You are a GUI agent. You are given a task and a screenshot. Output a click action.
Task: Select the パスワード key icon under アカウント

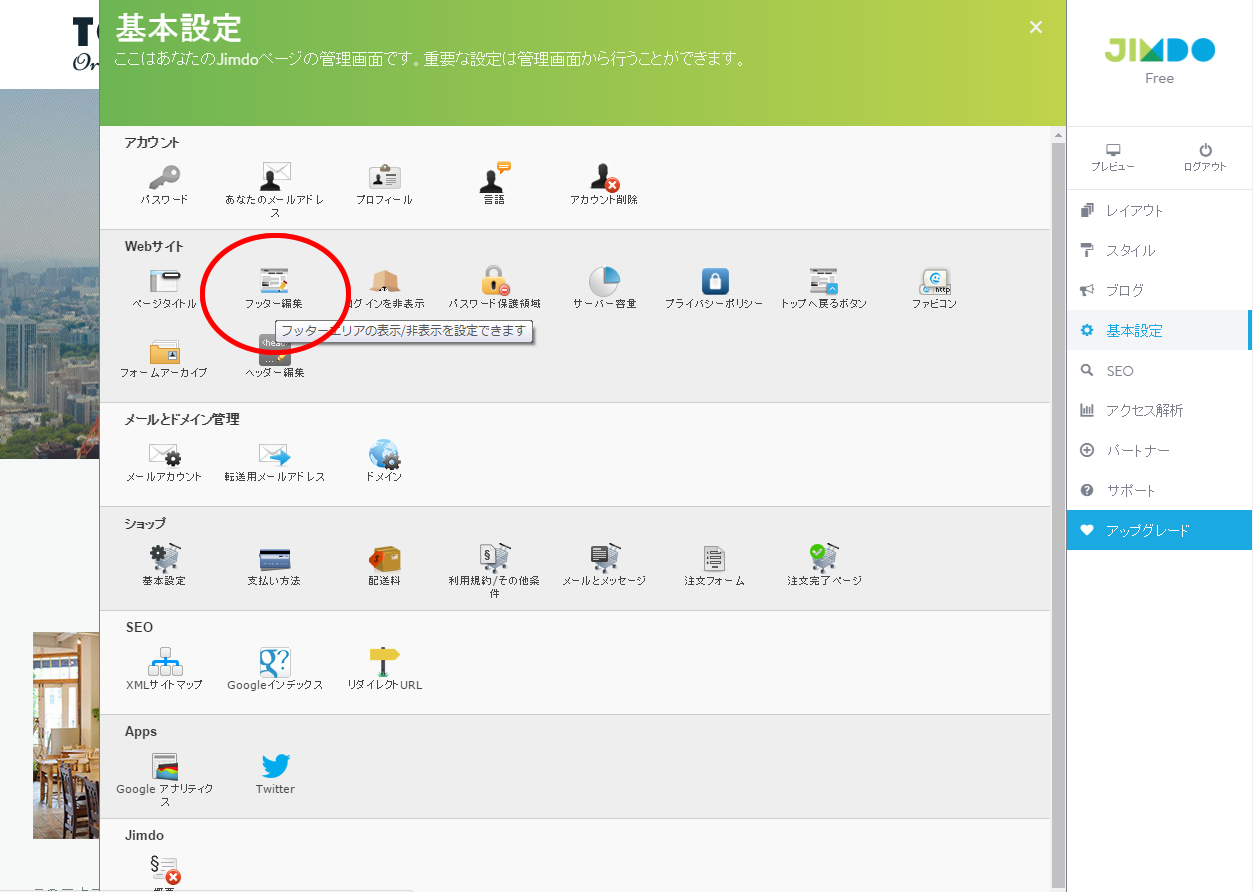pos(164,176)
